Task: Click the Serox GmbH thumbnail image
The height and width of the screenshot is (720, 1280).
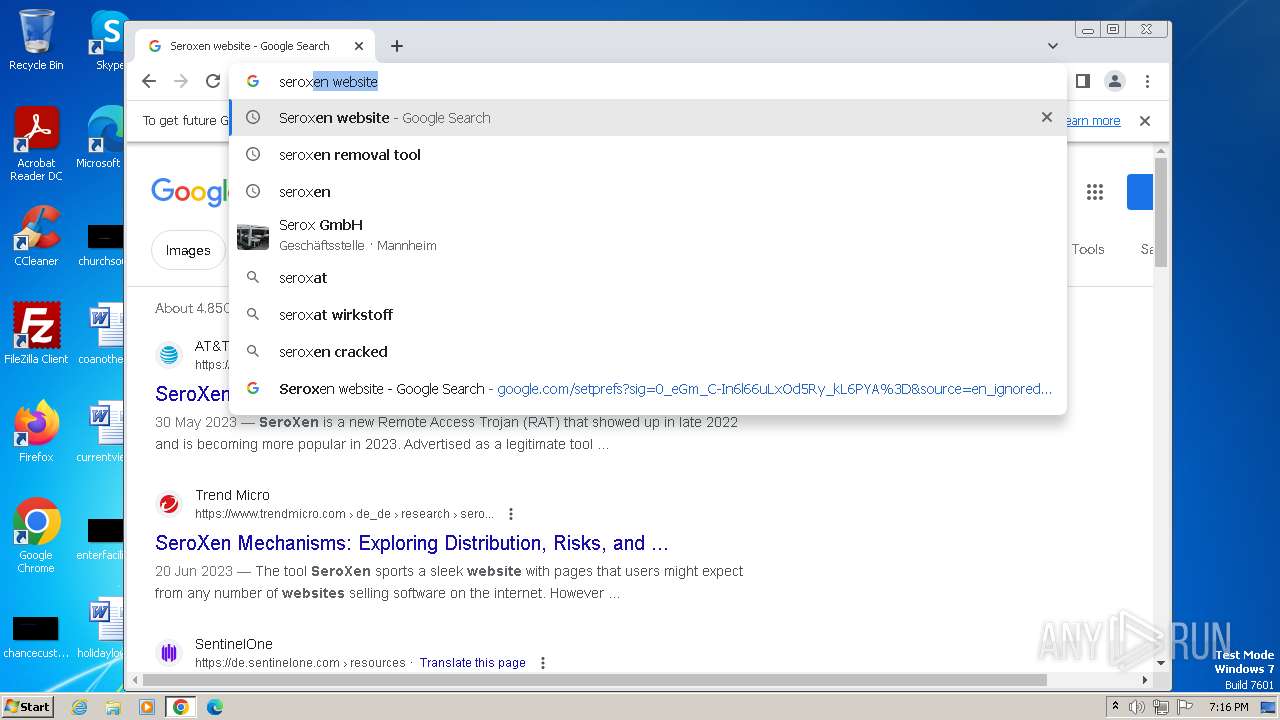Action: pos(253,237)
